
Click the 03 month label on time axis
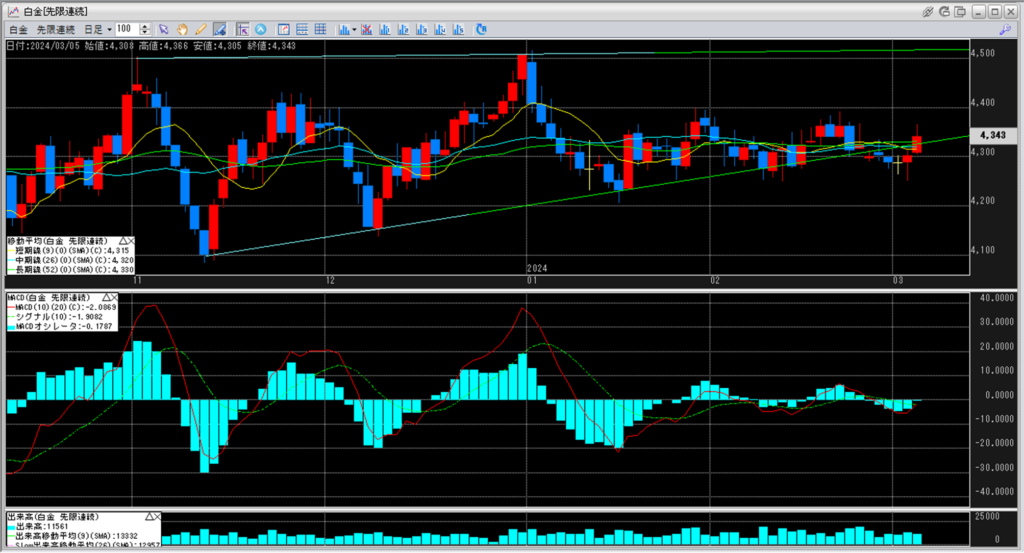coord(898,281)
